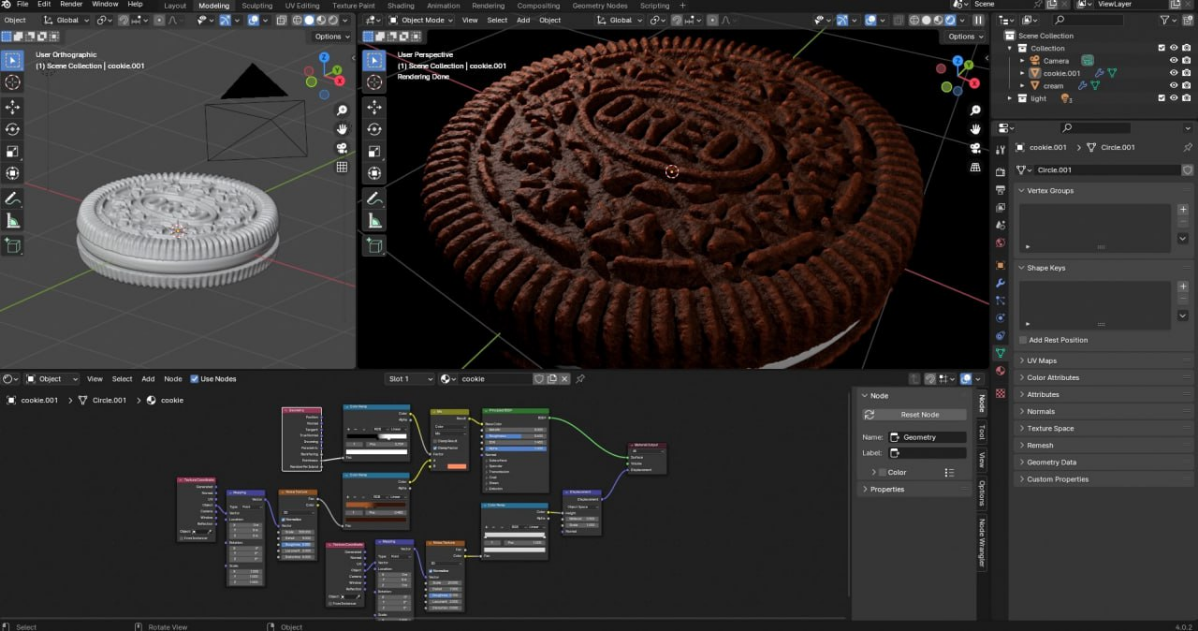Open Options dropdown in left viewport
Screen dimensions: 1198x631
[x=332, y=37]
